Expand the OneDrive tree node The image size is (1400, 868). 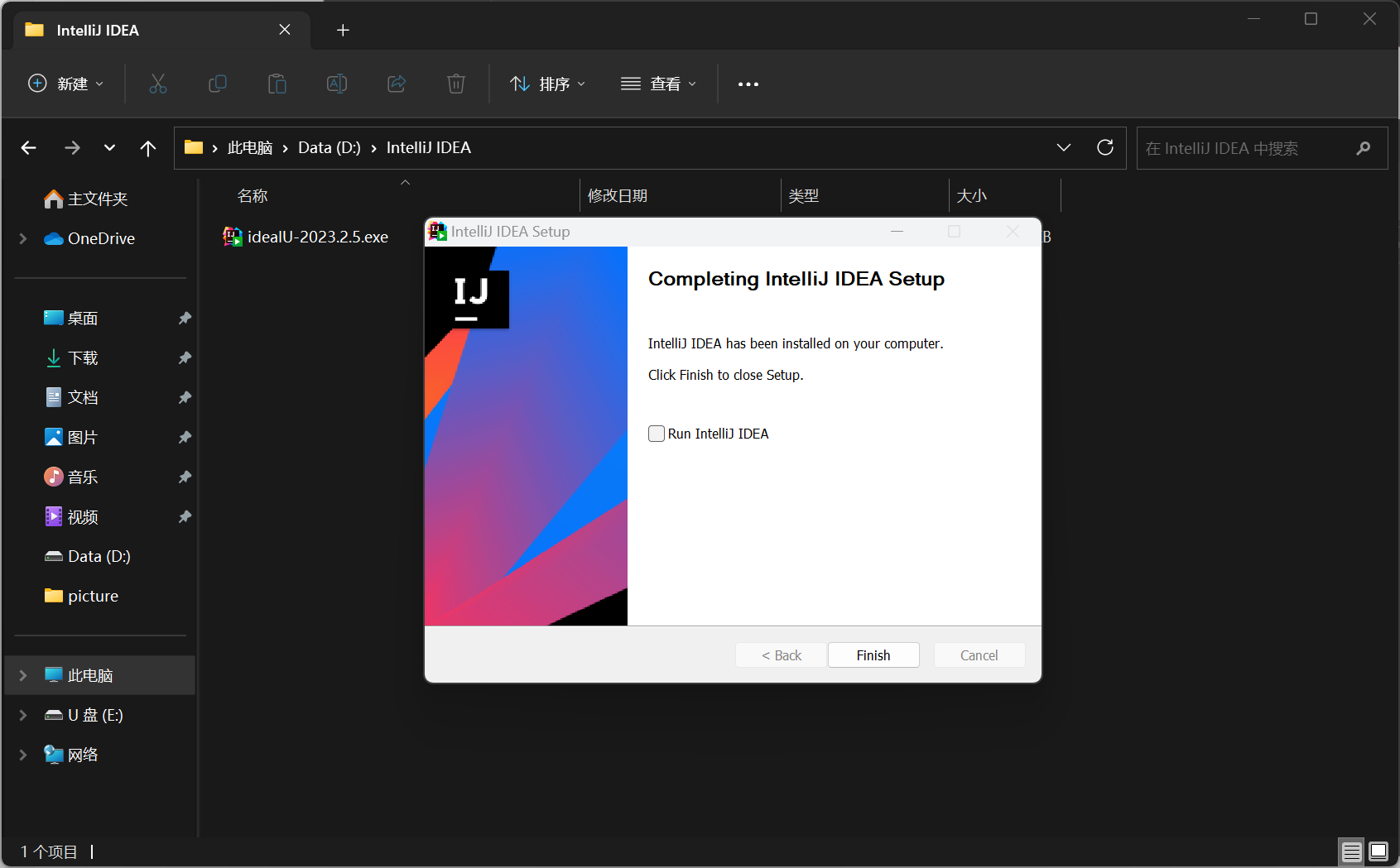tap(23, 238)
